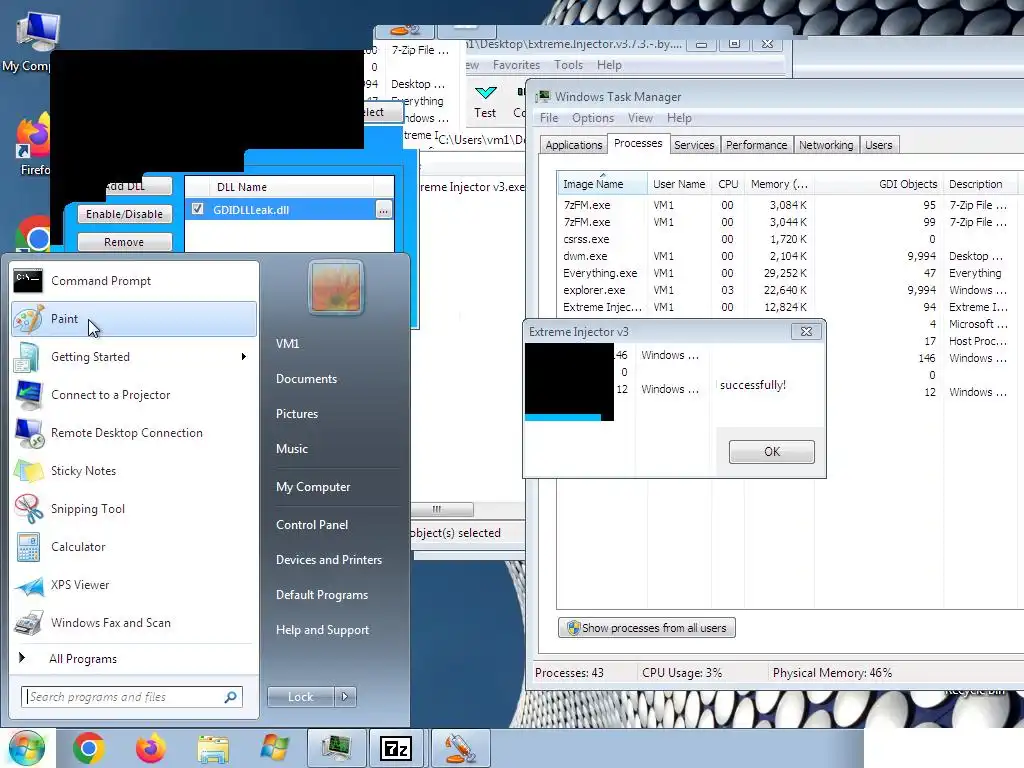Open Control Panel from the Start menu

(x=312, y=525)
